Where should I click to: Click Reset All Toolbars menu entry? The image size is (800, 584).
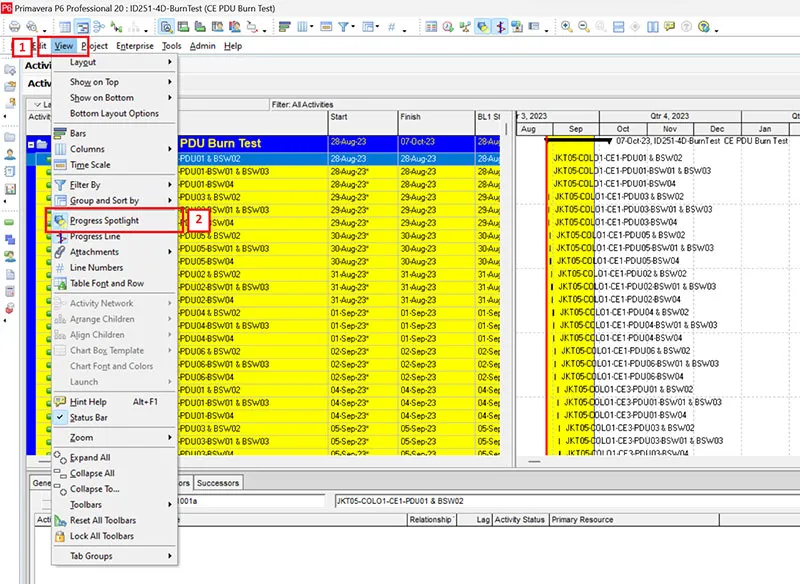tap(102, 520)
